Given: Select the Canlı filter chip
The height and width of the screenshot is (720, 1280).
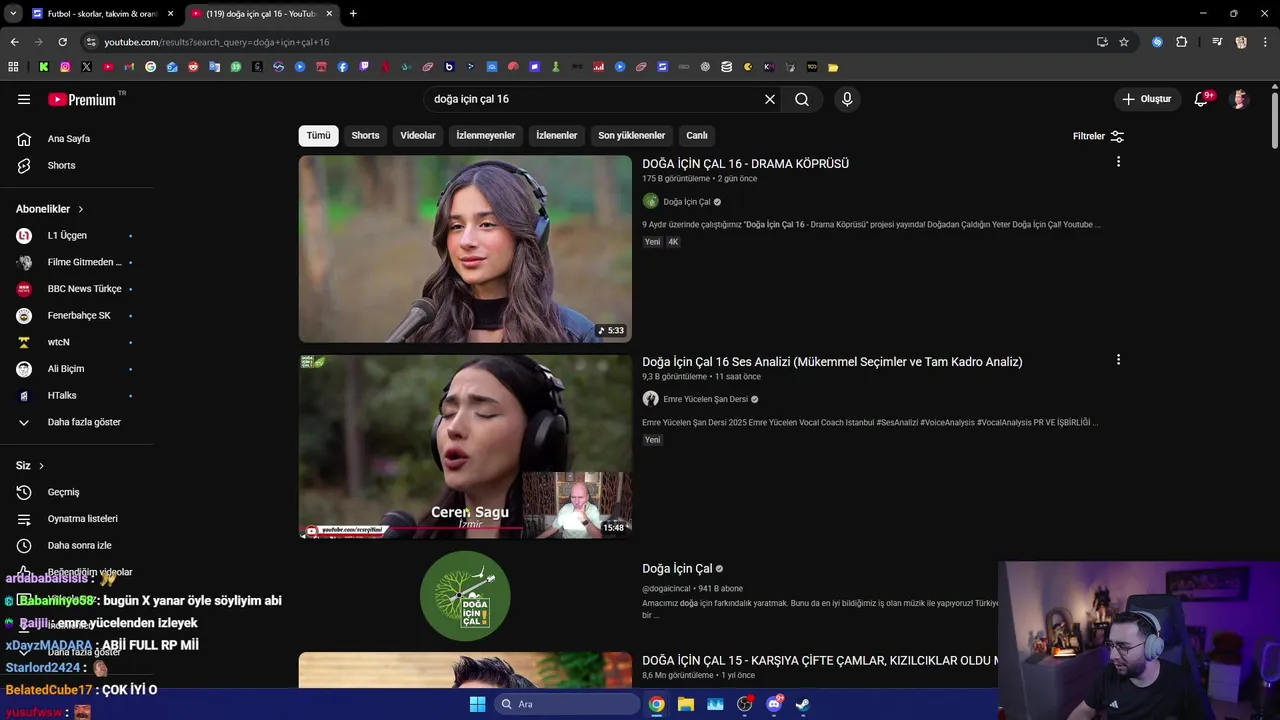Looking at the screenshot, I should tap(697, 136).
